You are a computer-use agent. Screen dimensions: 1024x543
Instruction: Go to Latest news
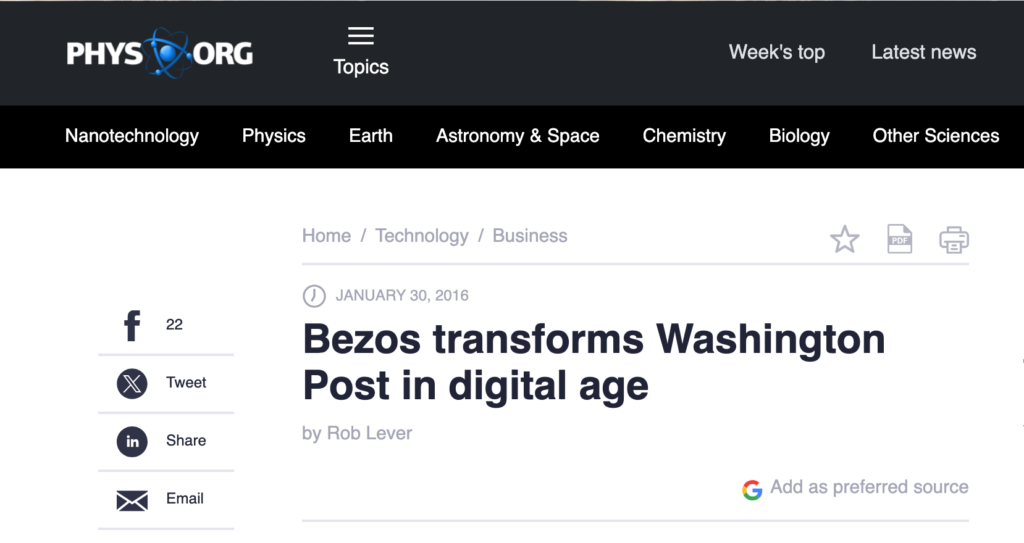924,52
